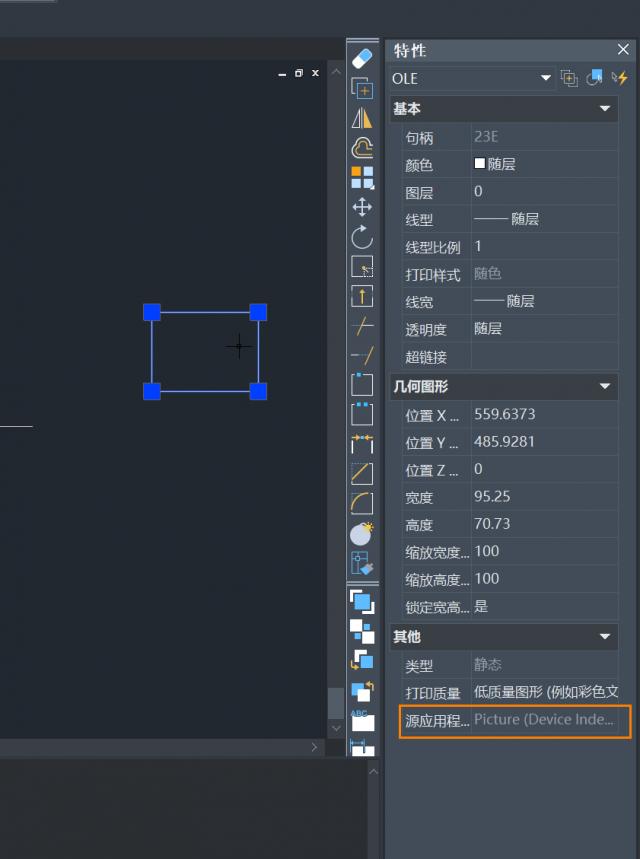Toggle the add-to-selection mode icon in 特性 panel
640x859 pixels.
569,78
